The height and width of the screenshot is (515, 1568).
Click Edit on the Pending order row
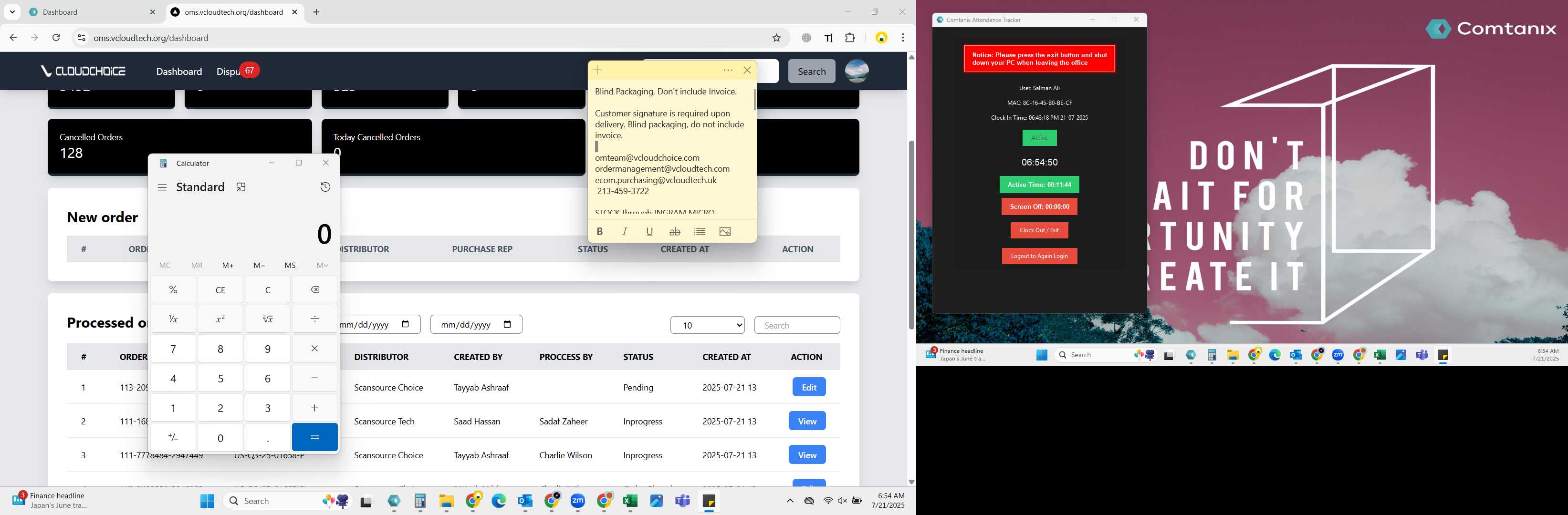click(809, 387)
